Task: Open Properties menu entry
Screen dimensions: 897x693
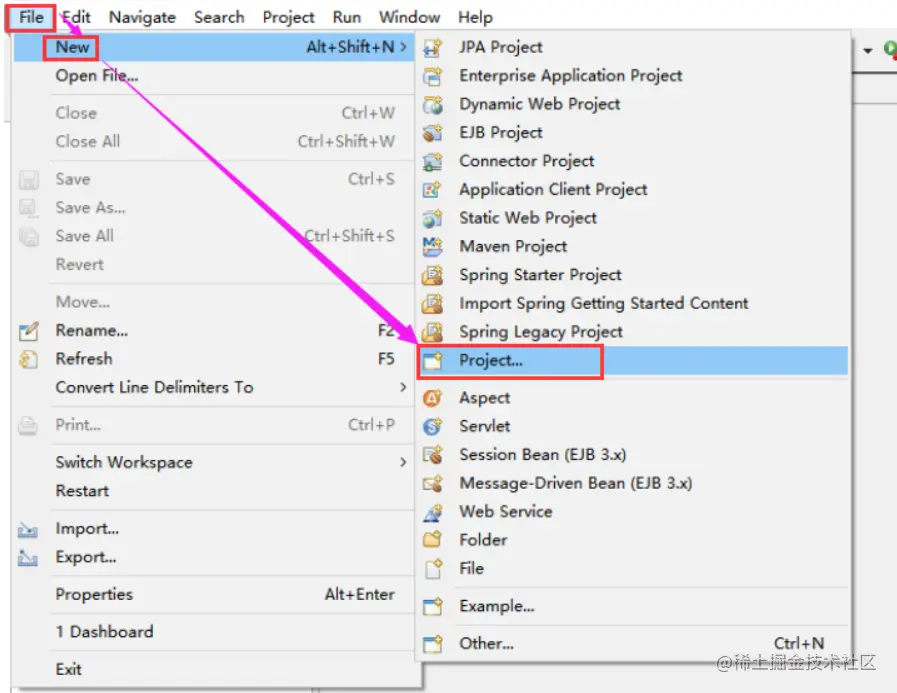Action: 213,595
